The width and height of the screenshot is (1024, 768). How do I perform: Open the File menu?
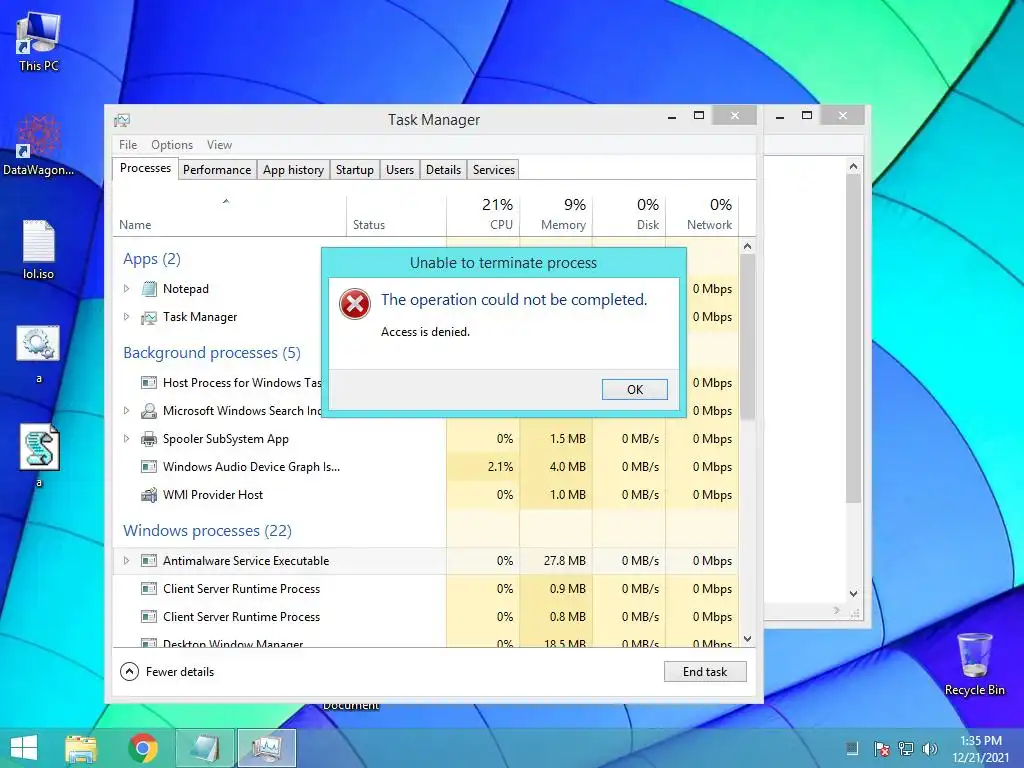128,144
